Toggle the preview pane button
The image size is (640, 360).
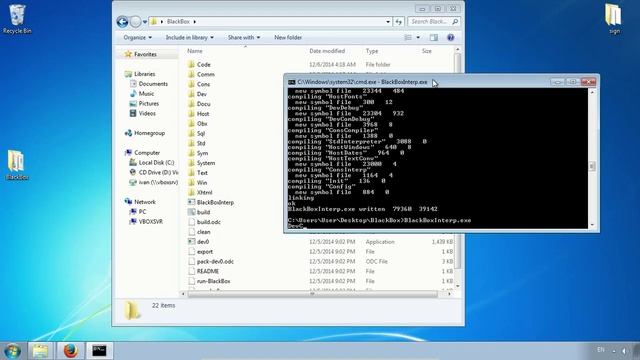tap(434, 38)
